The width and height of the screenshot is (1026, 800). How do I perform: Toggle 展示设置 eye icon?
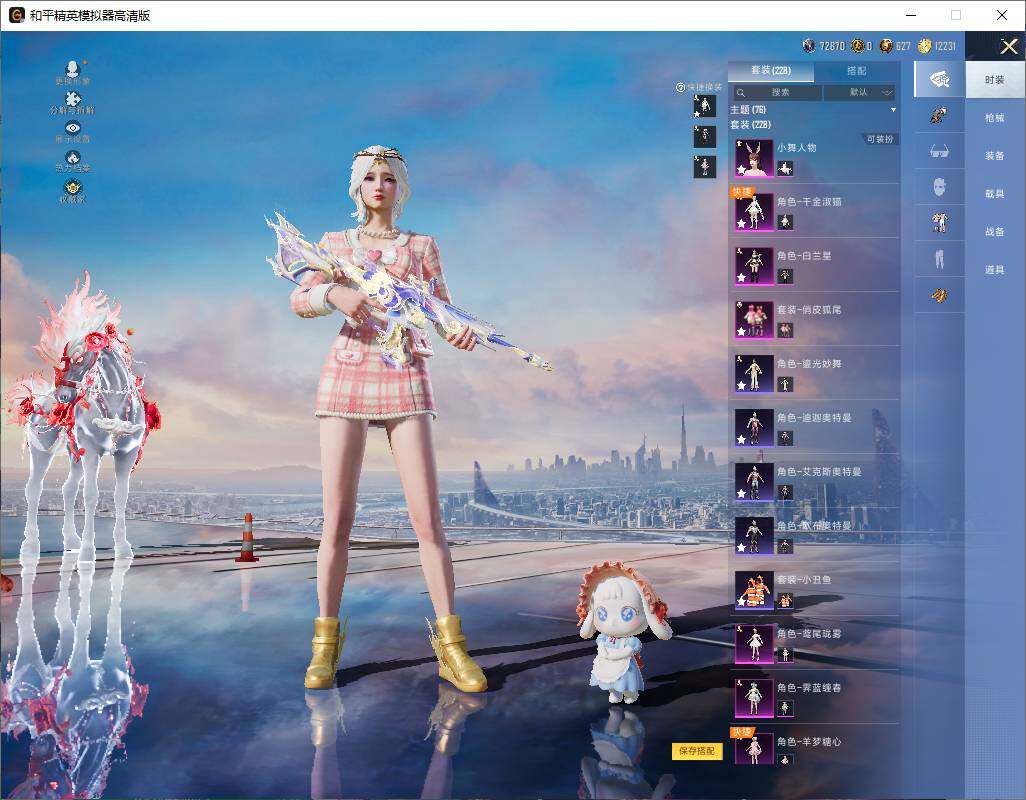(x=73, y=128)
